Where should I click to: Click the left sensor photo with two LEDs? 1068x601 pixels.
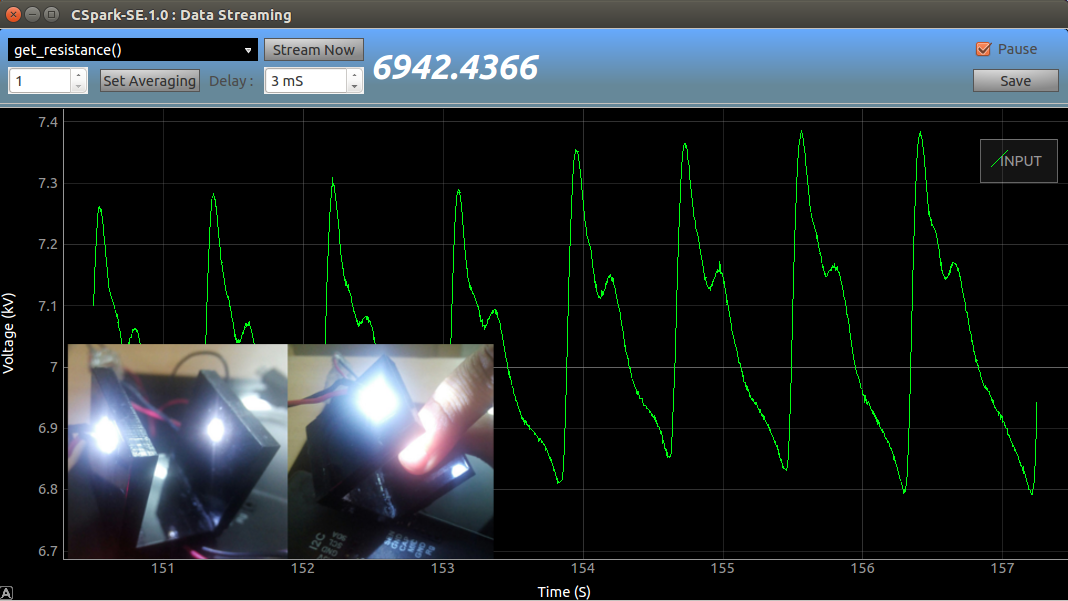click(178, 451)
